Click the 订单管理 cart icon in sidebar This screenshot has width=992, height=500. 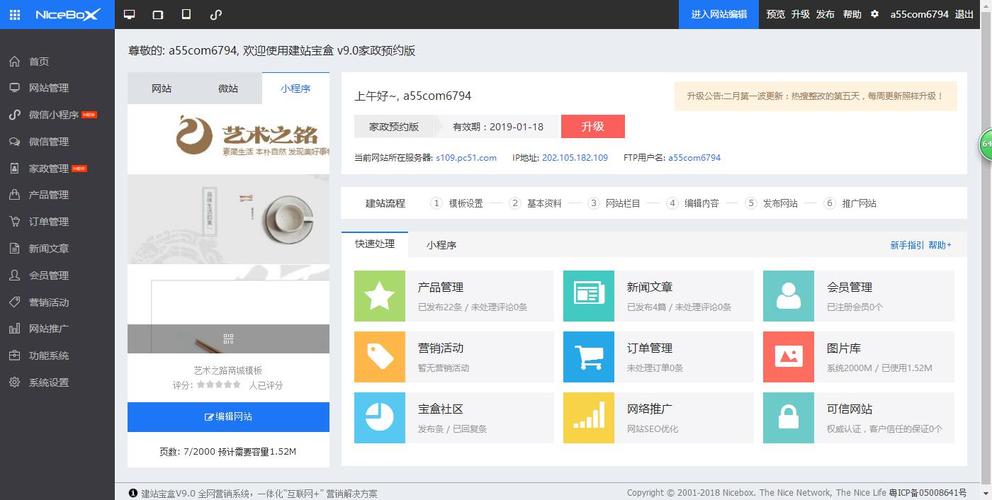point(15,222)
